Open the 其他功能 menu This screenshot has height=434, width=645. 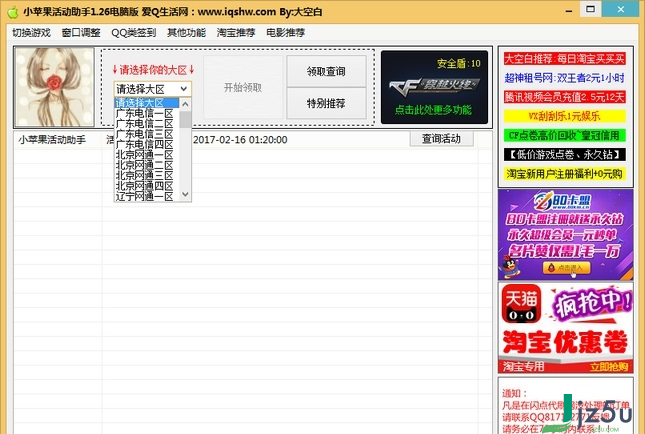[186, 32]
